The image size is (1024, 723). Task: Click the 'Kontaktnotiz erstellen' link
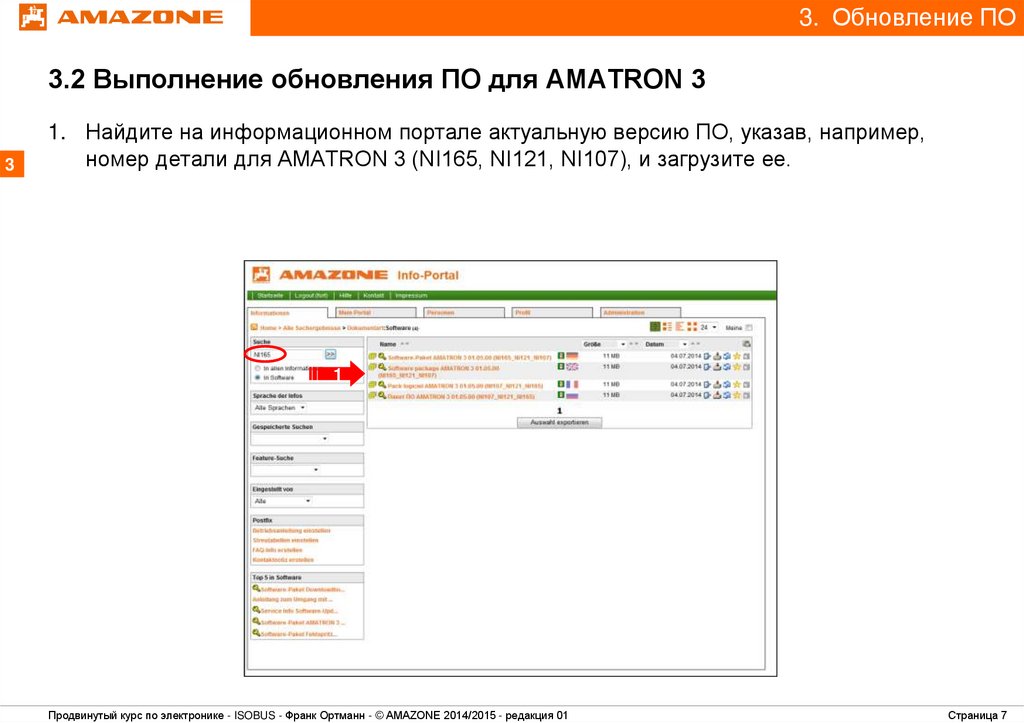point(283,560)
